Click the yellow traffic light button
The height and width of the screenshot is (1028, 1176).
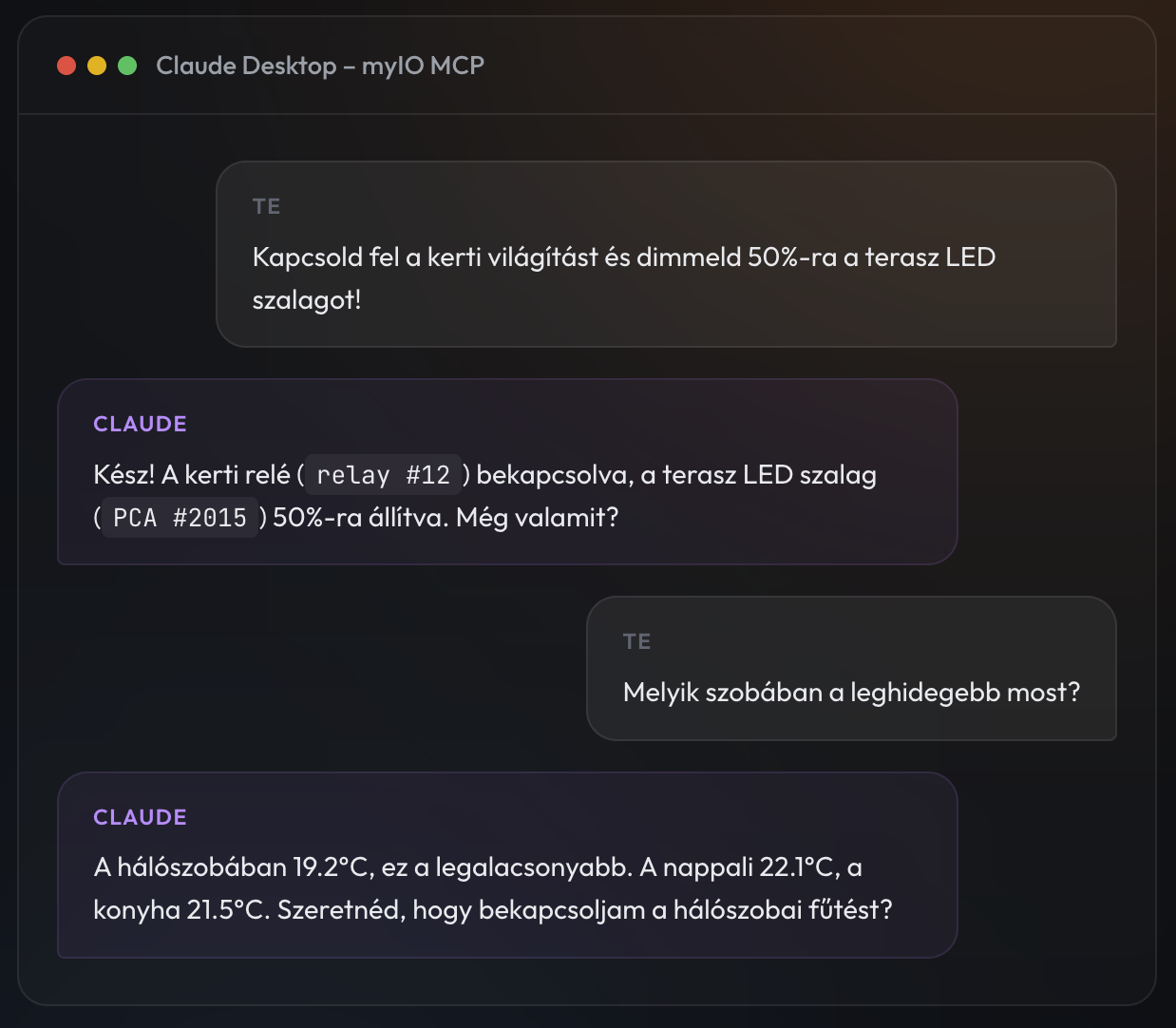tap(96, 66)
